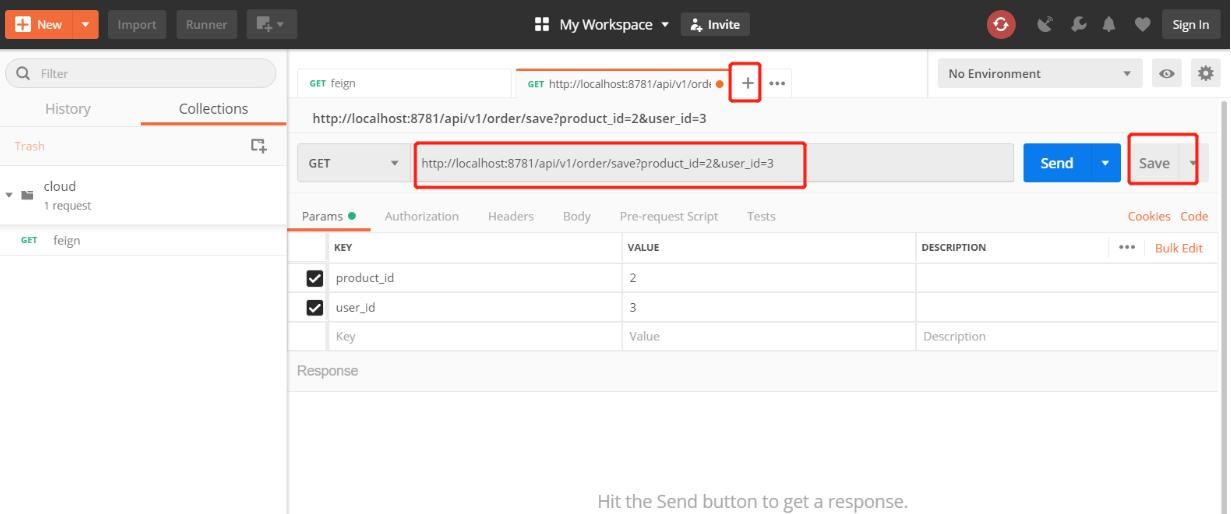This screenshot has height=514, width=1231.
Task: Open the params table column options ellipsis
Action: coord(1127,247)
